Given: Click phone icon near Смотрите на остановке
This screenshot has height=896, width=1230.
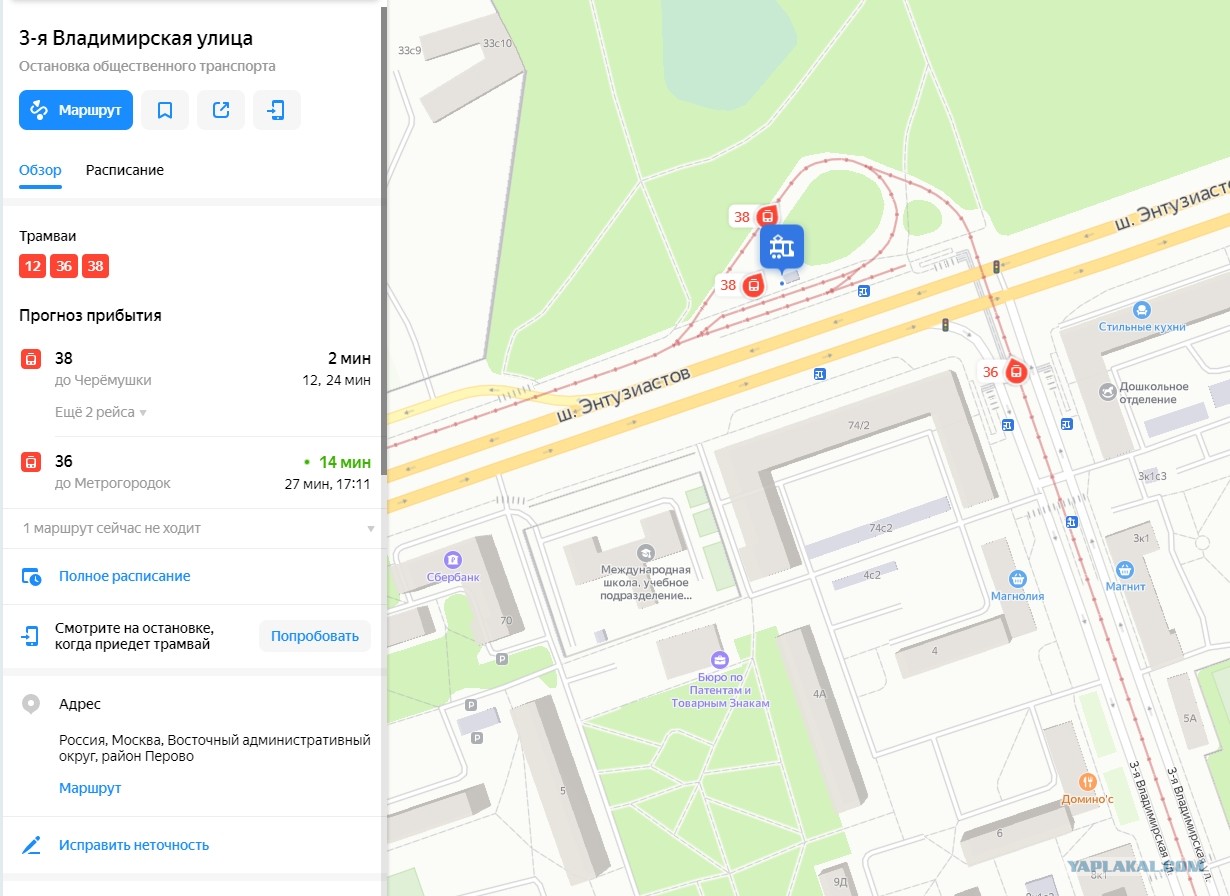Looking at the screenshot, I should 31,636.
